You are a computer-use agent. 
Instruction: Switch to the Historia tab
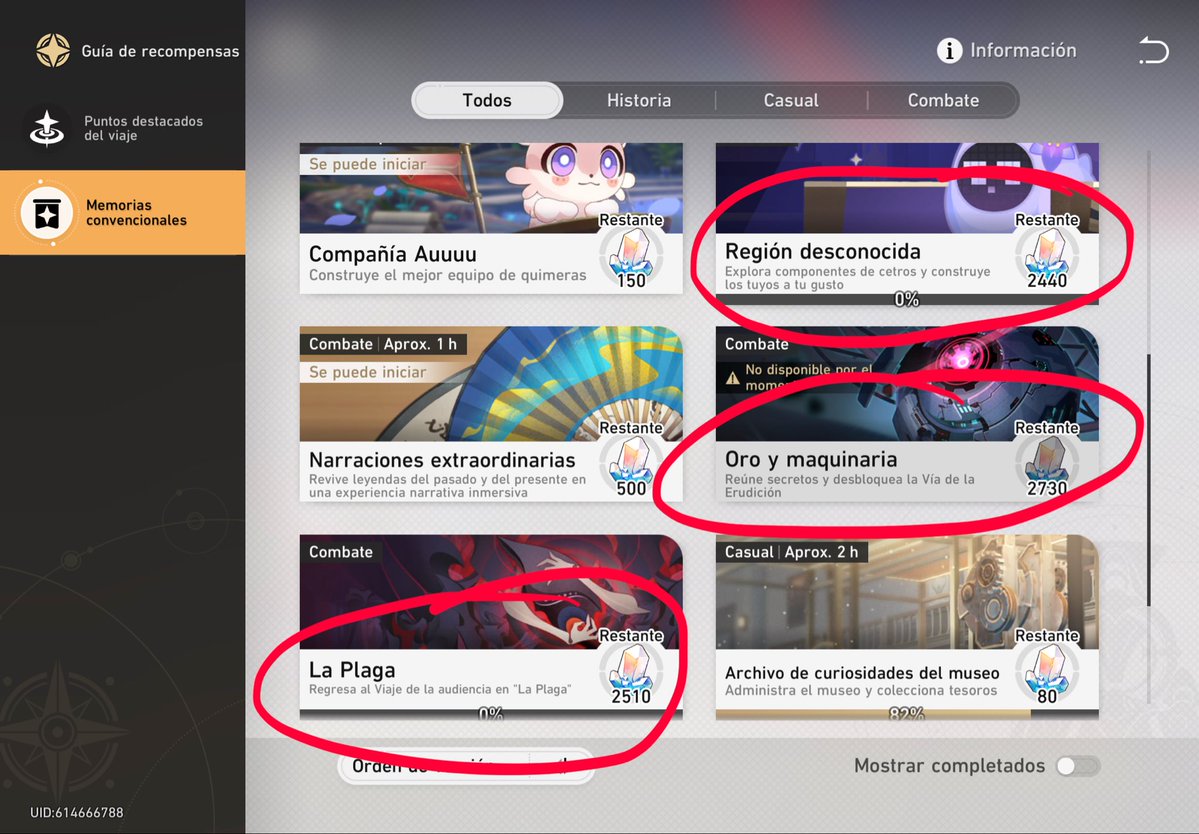pyautogui.click(x=638, y=100)
